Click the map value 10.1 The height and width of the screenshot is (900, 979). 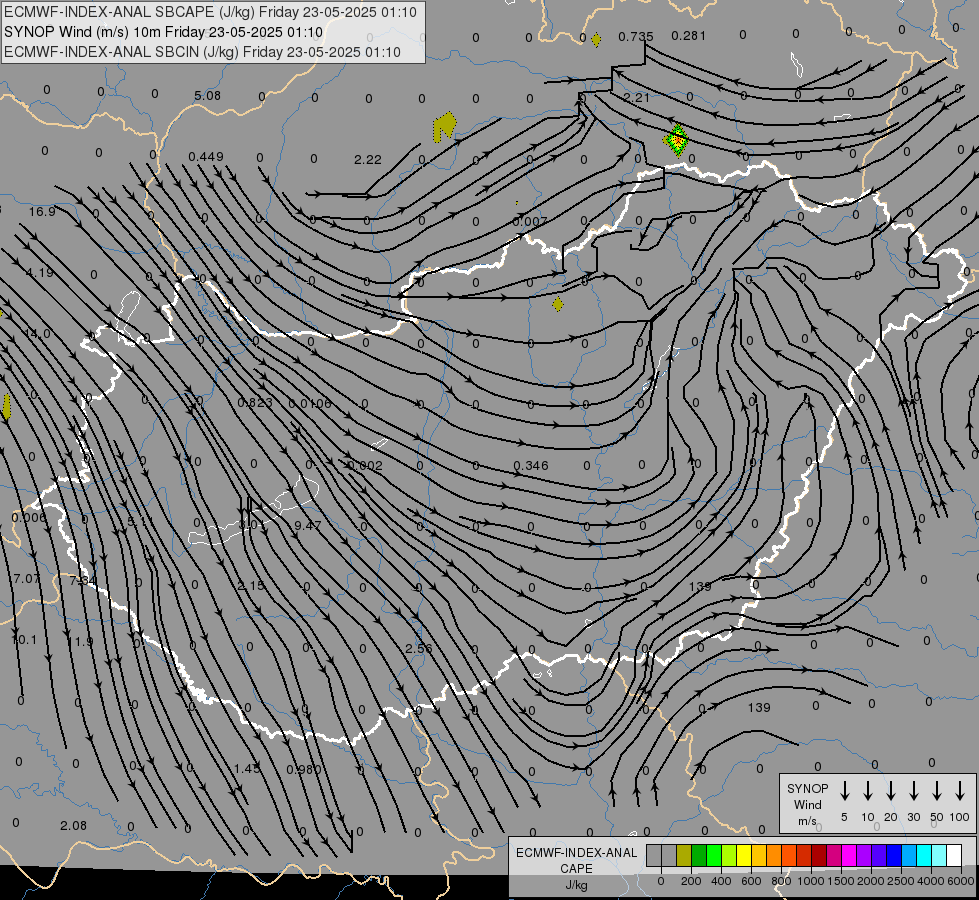24,640
